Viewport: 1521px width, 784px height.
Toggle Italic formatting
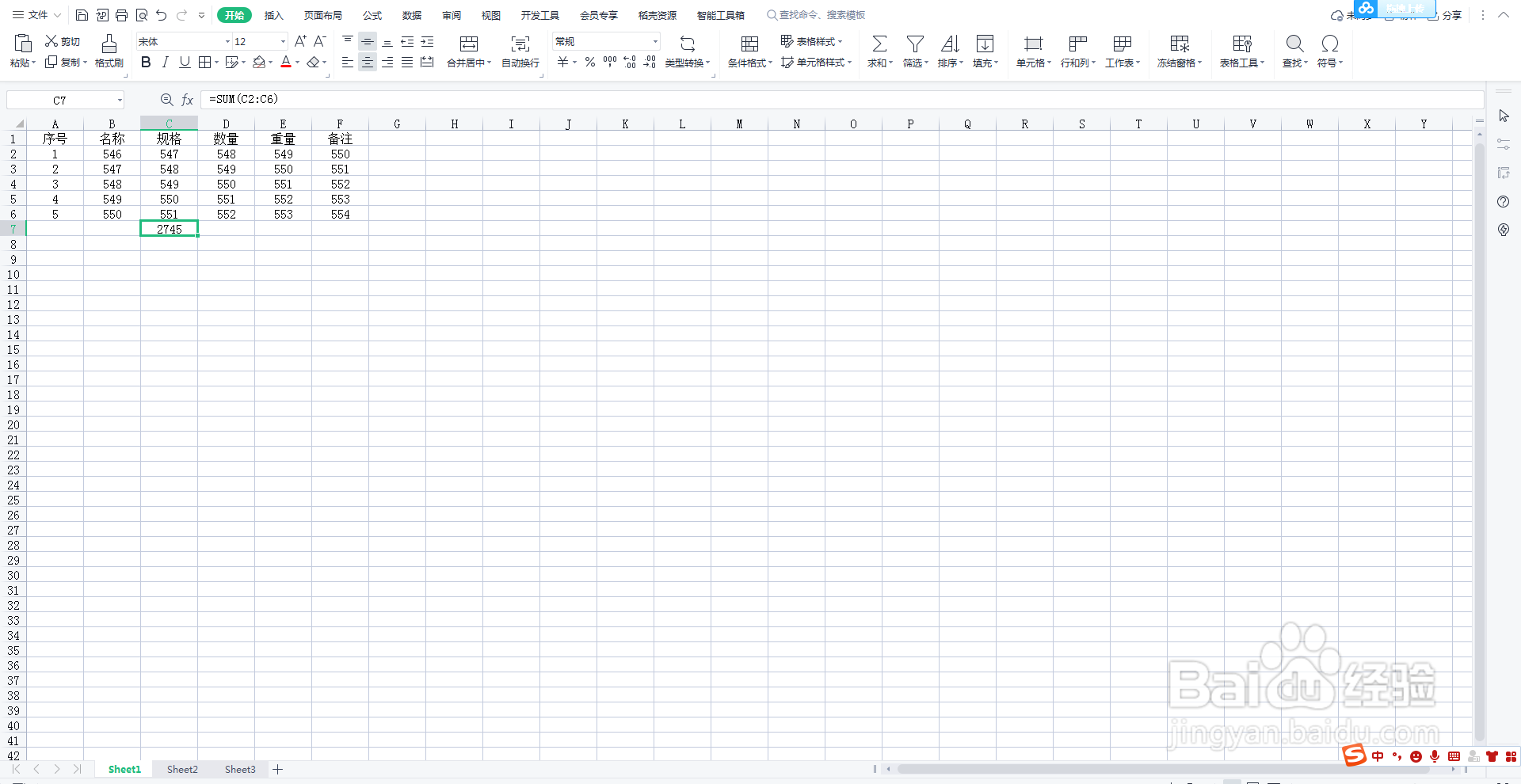click(165, 62)
